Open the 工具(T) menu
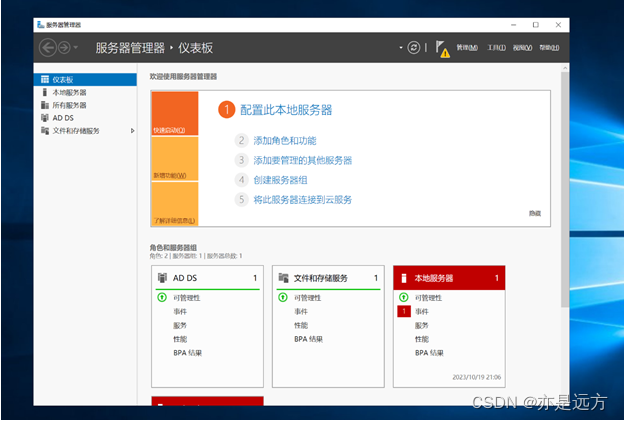 (497, 48)
